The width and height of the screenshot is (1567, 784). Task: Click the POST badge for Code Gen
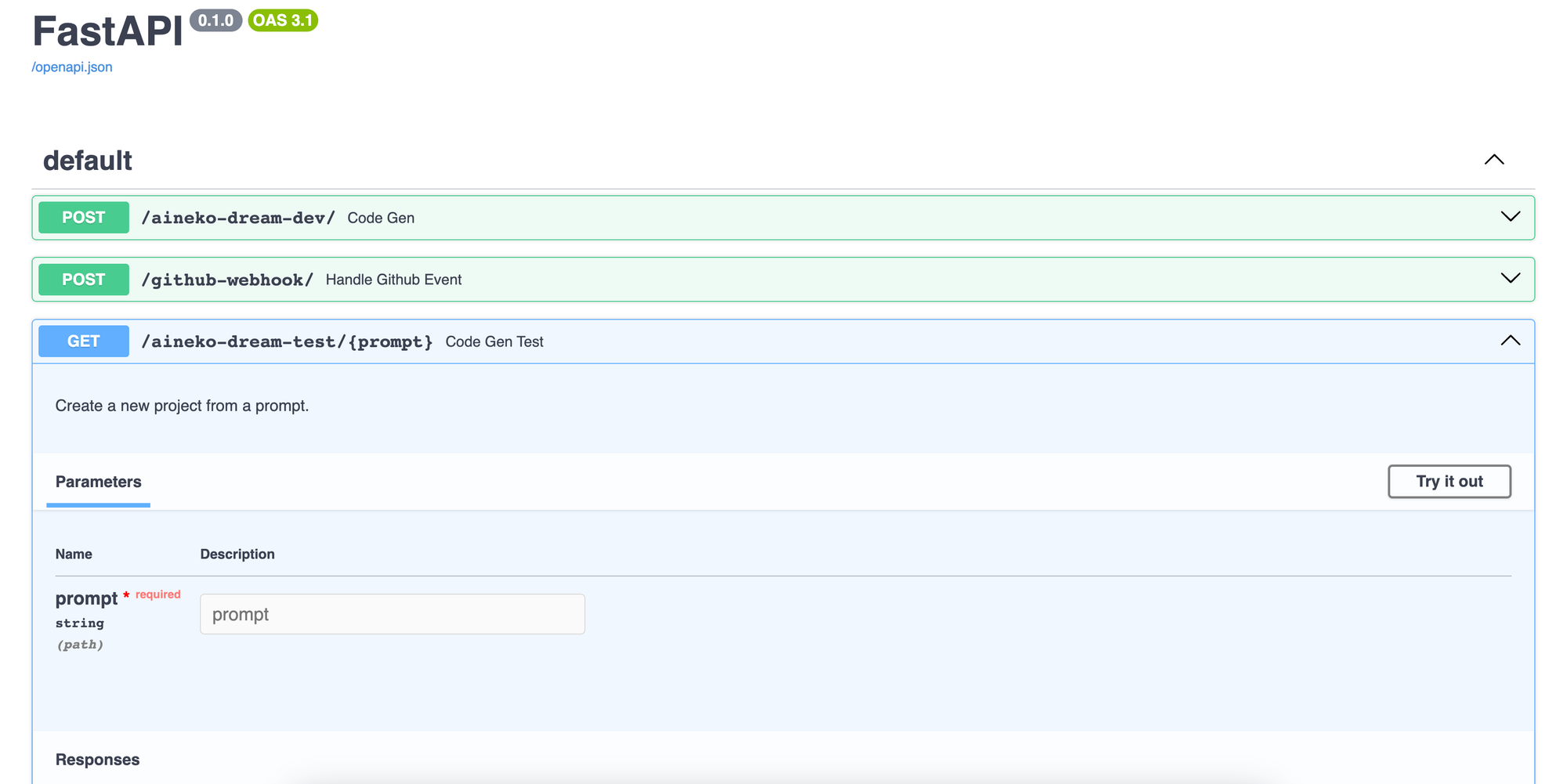pos(84,218)
